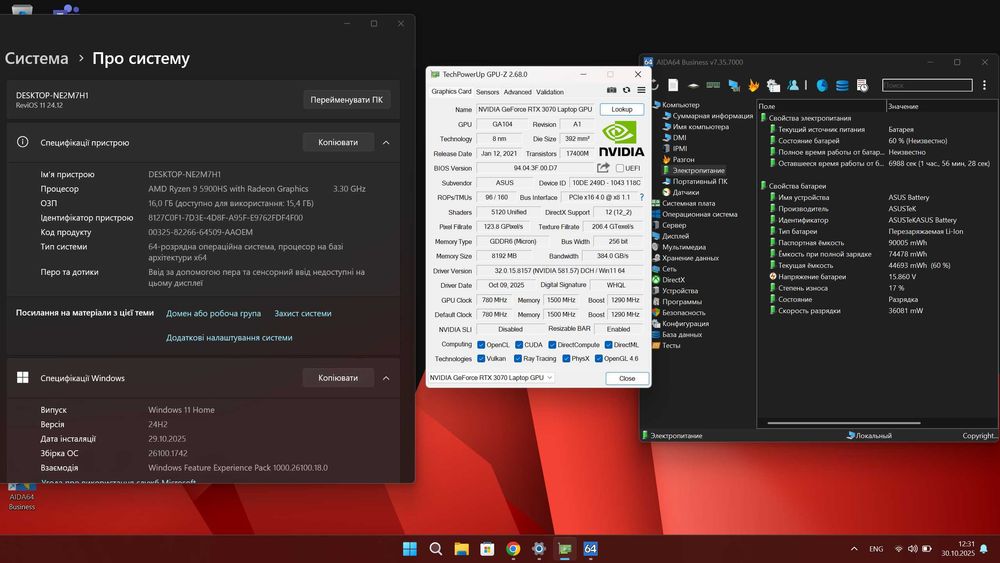Select Системная плата in AIDA64 tree
The image size is (1000, 563).
[688, 203]
